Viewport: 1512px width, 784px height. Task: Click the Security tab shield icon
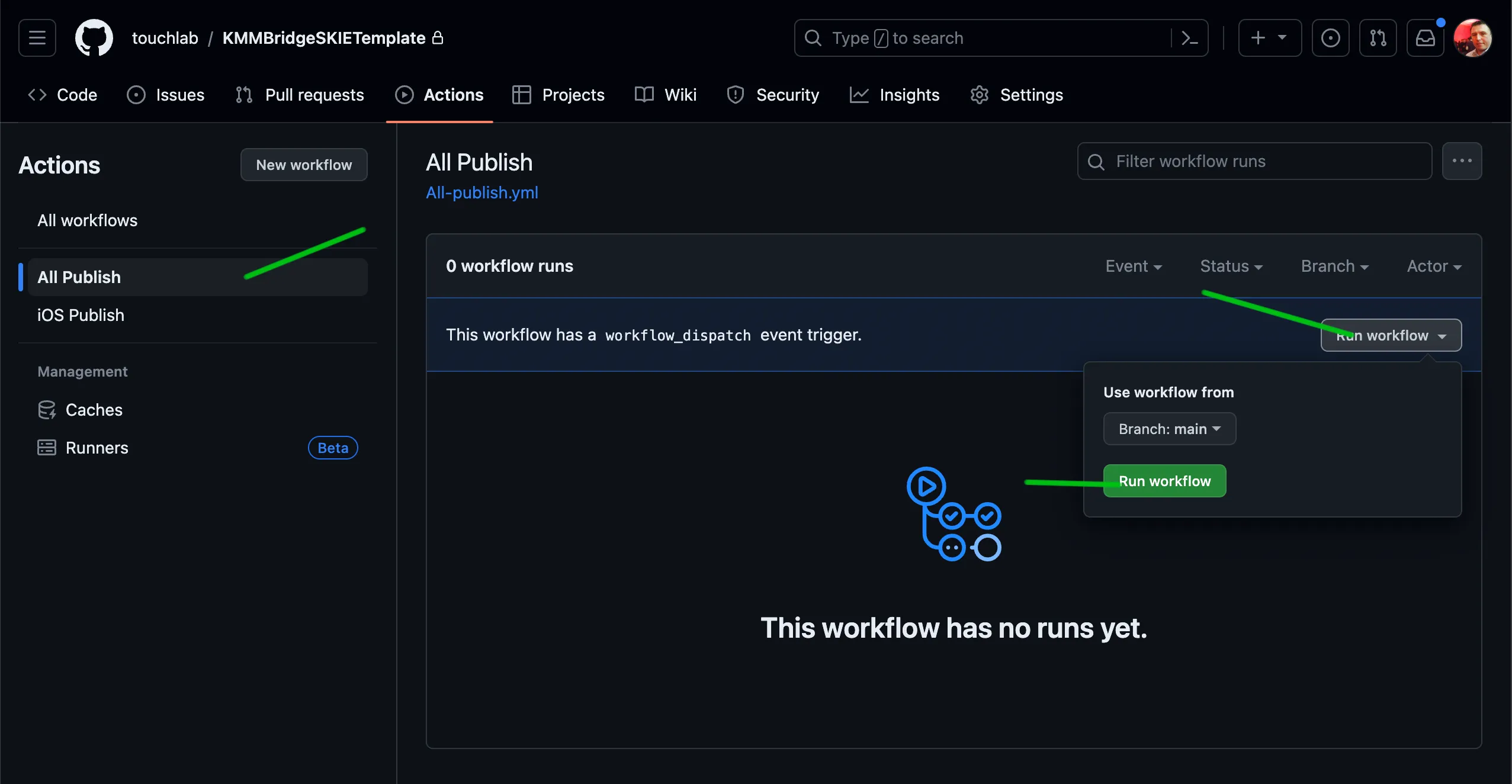736,95
